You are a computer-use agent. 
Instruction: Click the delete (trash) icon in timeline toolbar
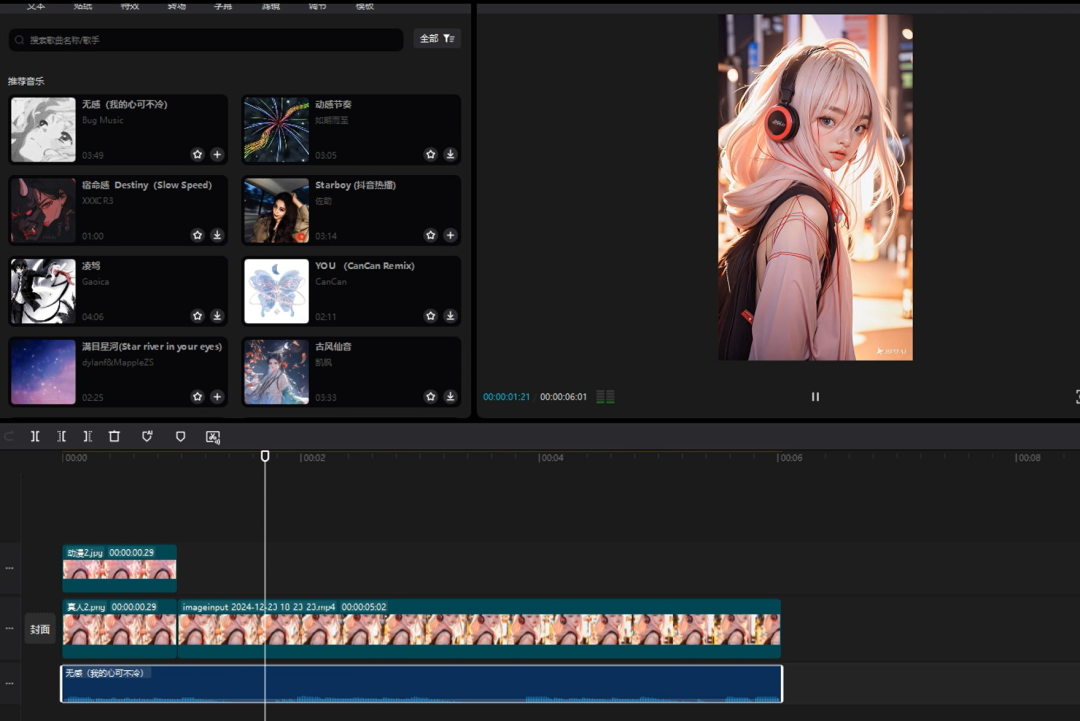[114, 437]
